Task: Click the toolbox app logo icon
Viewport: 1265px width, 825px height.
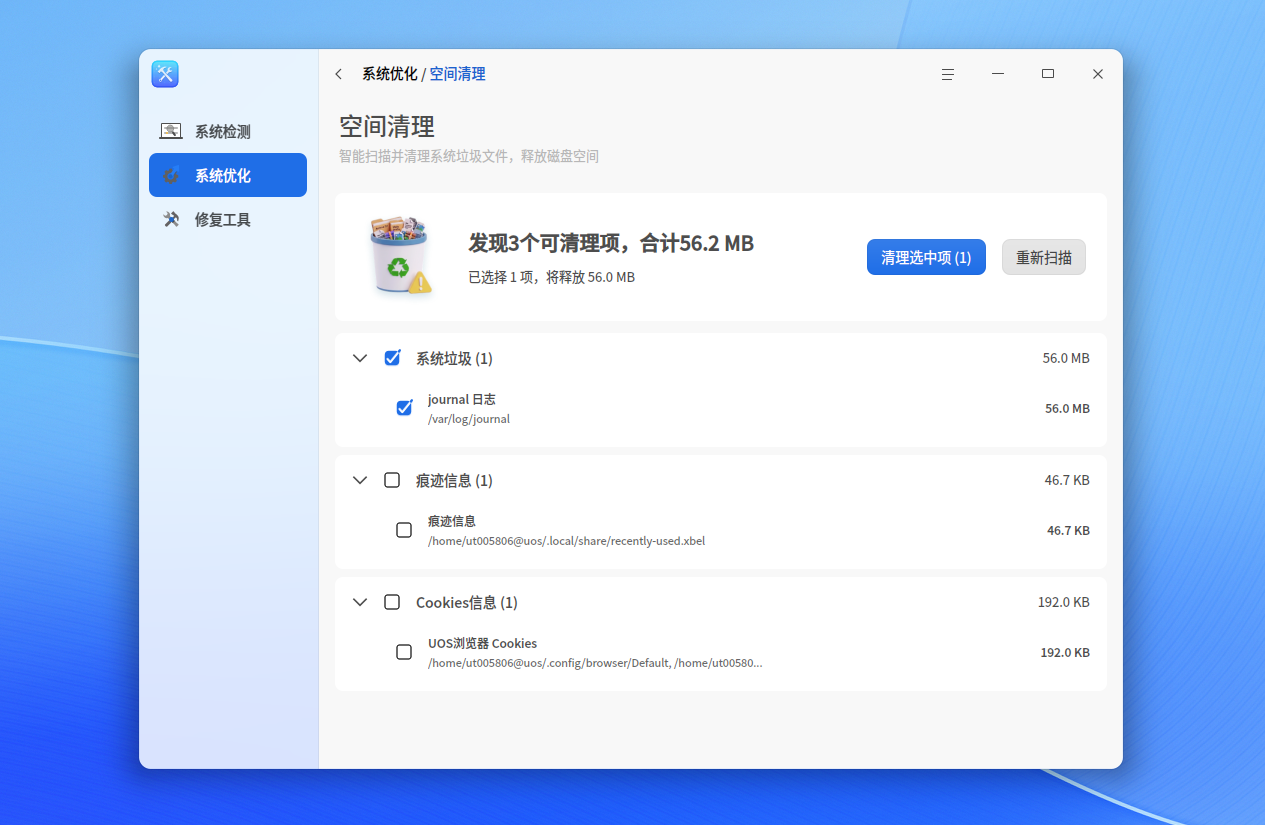Action: point(165,74)
